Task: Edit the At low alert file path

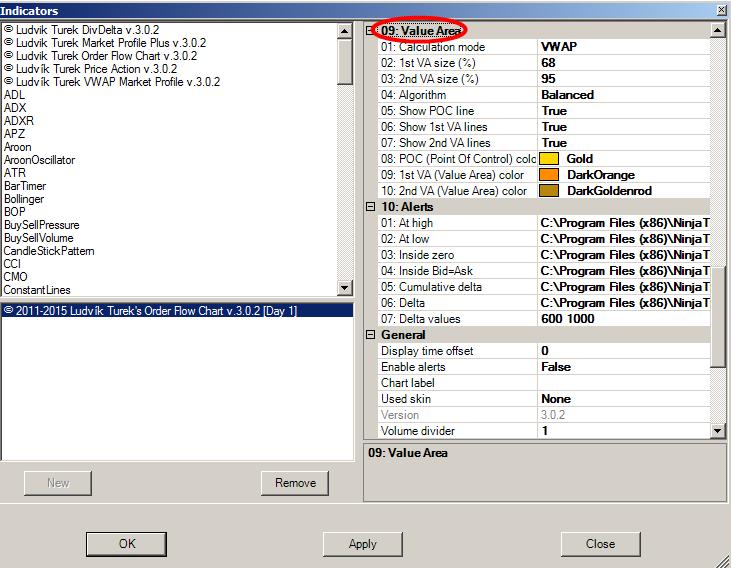Action: 624,239
